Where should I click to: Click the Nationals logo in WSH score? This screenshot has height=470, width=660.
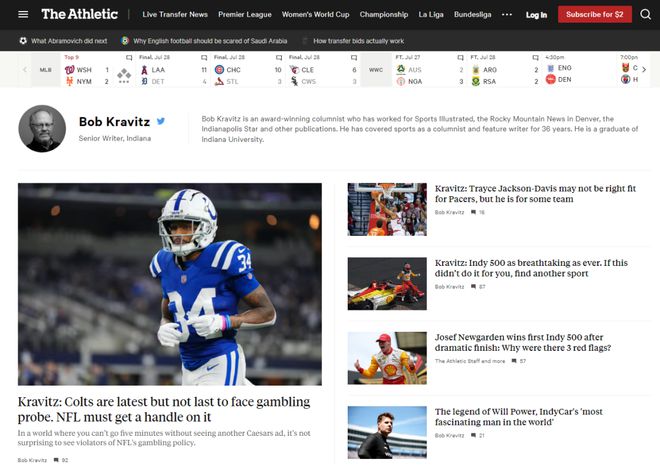coord(69,70)
